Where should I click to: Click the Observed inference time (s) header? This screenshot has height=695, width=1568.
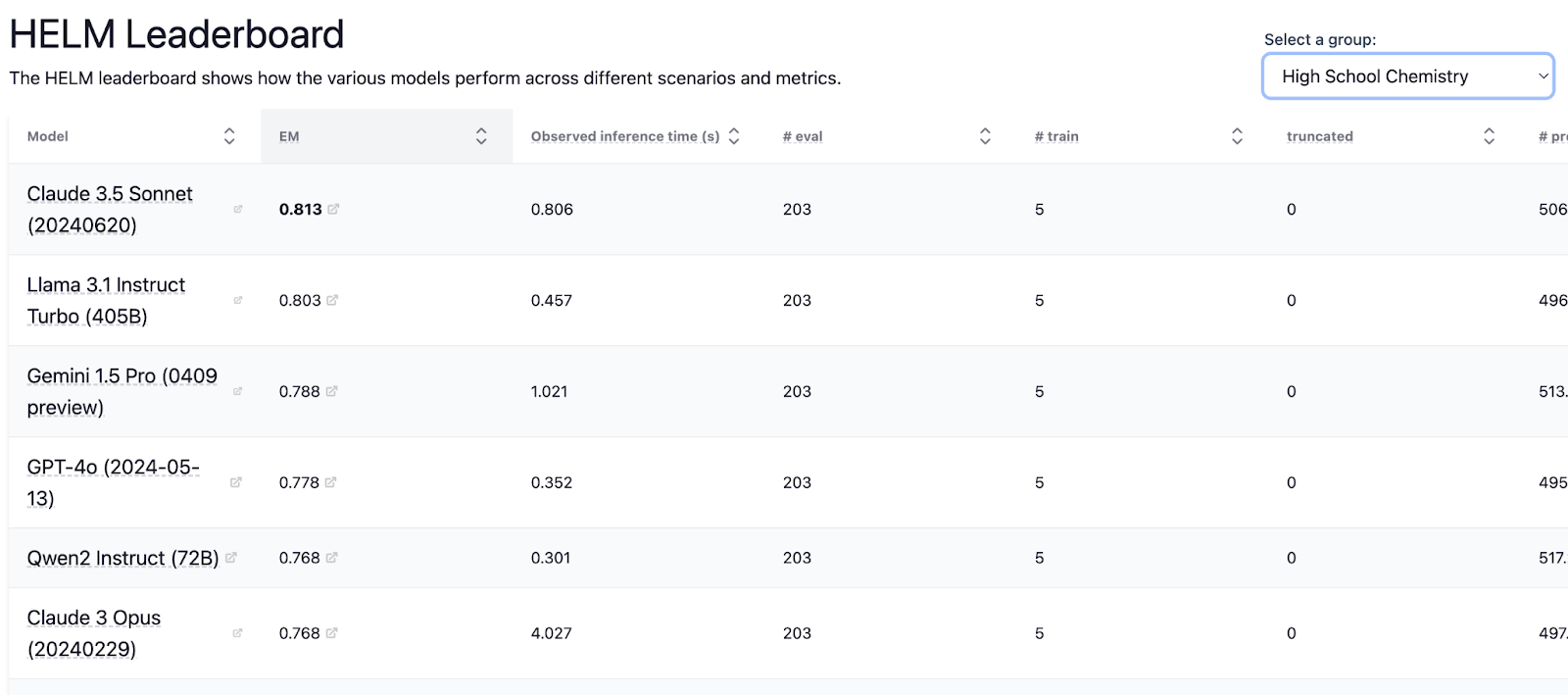pyautogui.click(x=625, y=136)
